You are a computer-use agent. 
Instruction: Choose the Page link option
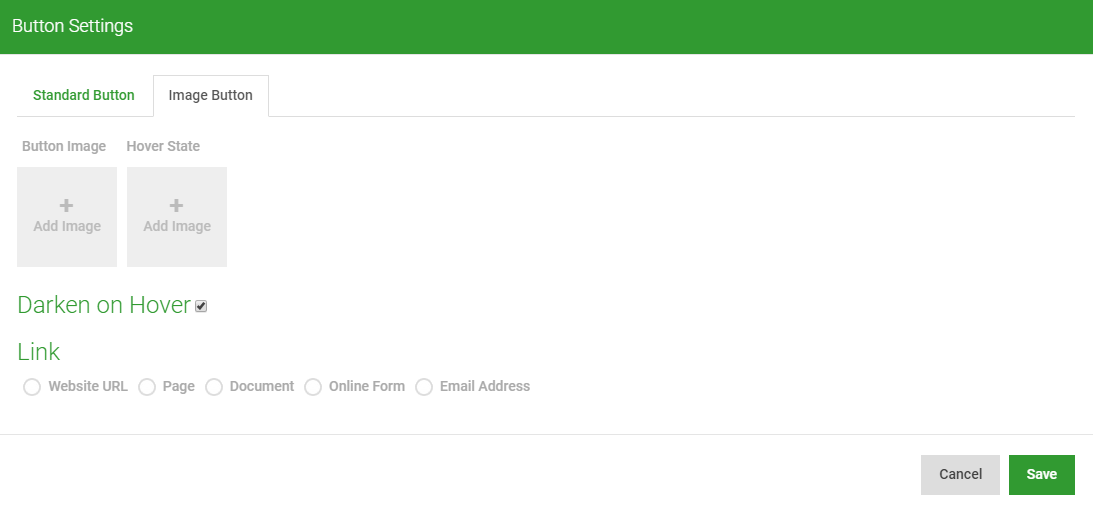(146, 386)
